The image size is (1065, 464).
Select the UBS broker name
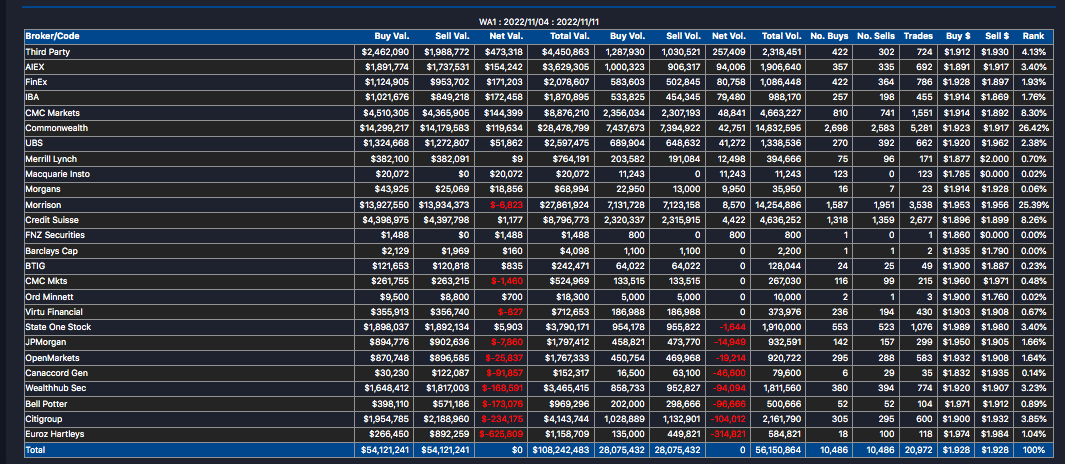coord(33,143)
